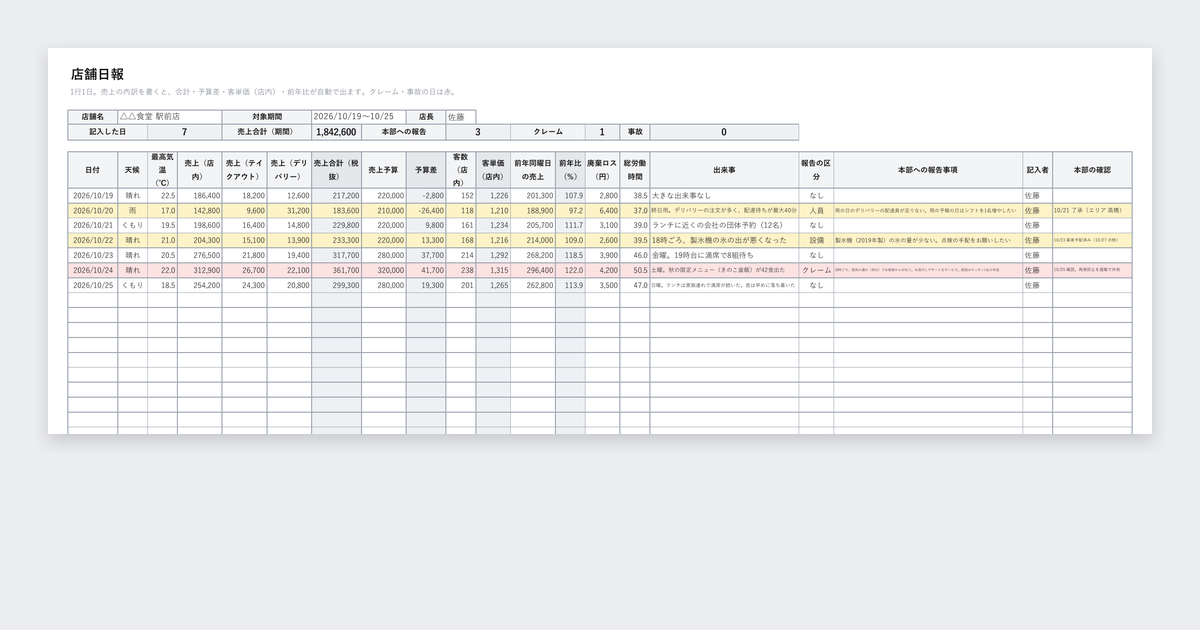Click the store name cell "△△食堂 駅前店"
The image size is (1200, 630).
(170, 117)
